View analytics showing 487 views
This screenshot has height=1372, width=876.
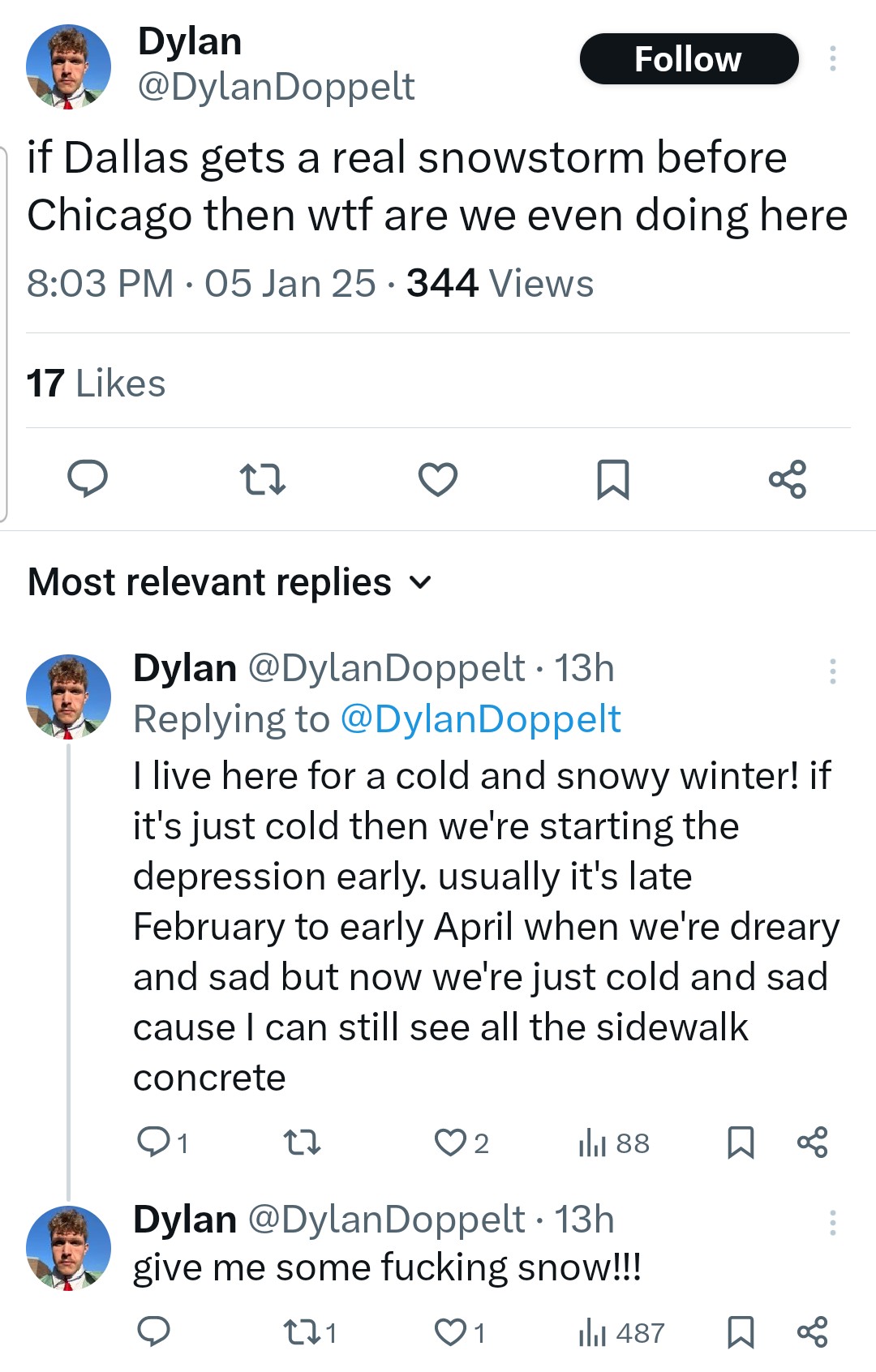pos(621,1332)
